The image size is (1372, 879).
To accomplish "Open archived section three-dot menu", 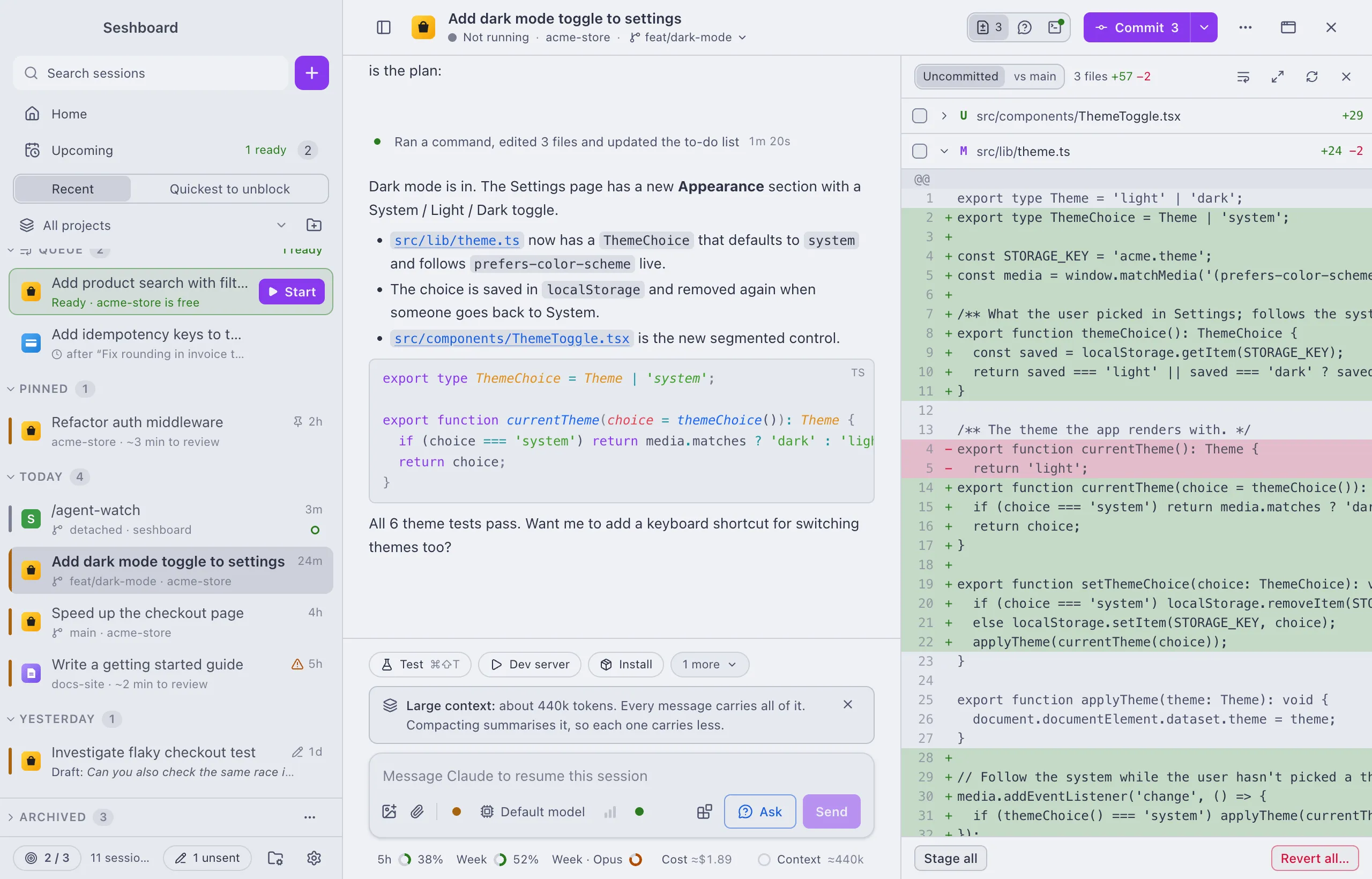I will coord(310,817).
